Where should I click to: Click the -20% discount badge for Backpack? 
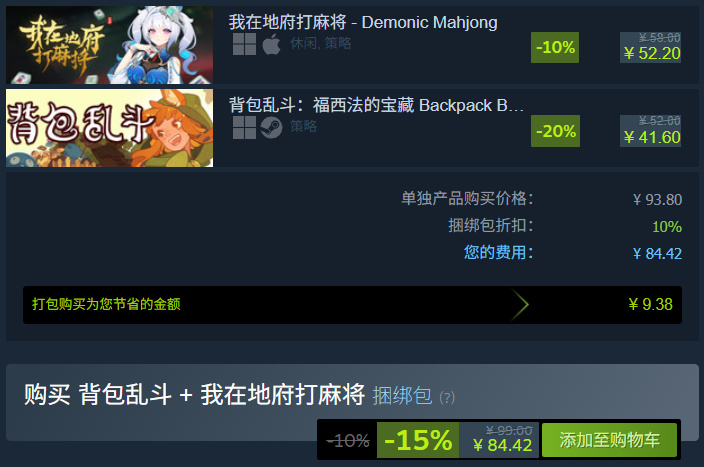point(555,131)
